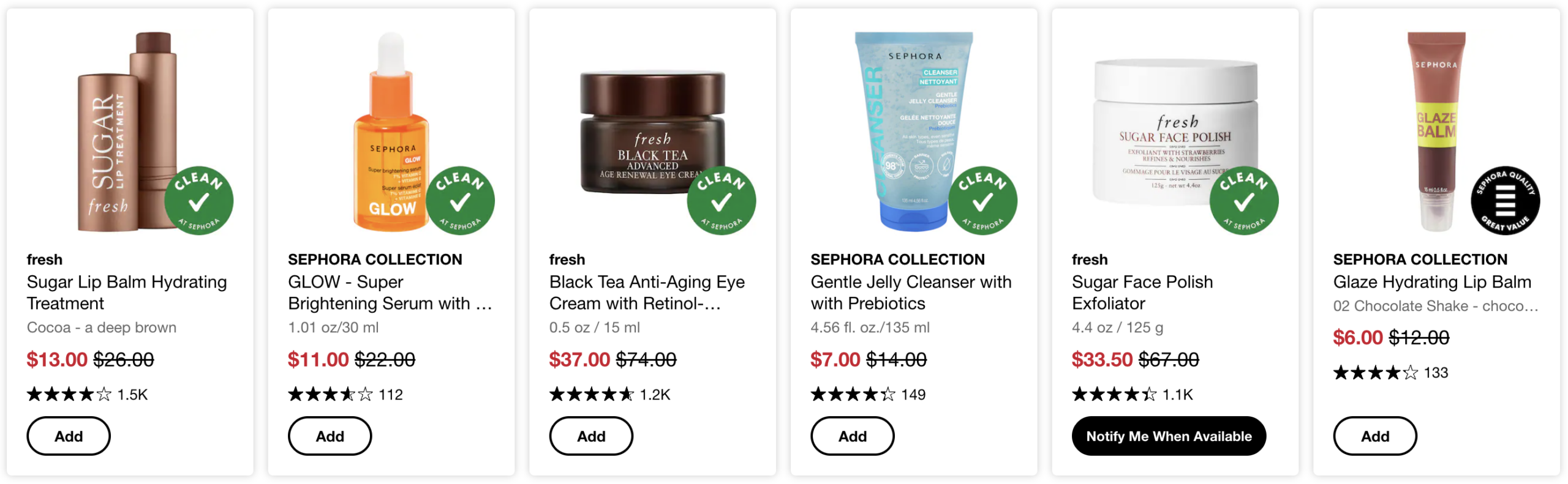This screenshot has height=484, width=1568.
Task: Add Glaze Hydrating Lip Balm to basket
Action: [x=1375, y=436]
